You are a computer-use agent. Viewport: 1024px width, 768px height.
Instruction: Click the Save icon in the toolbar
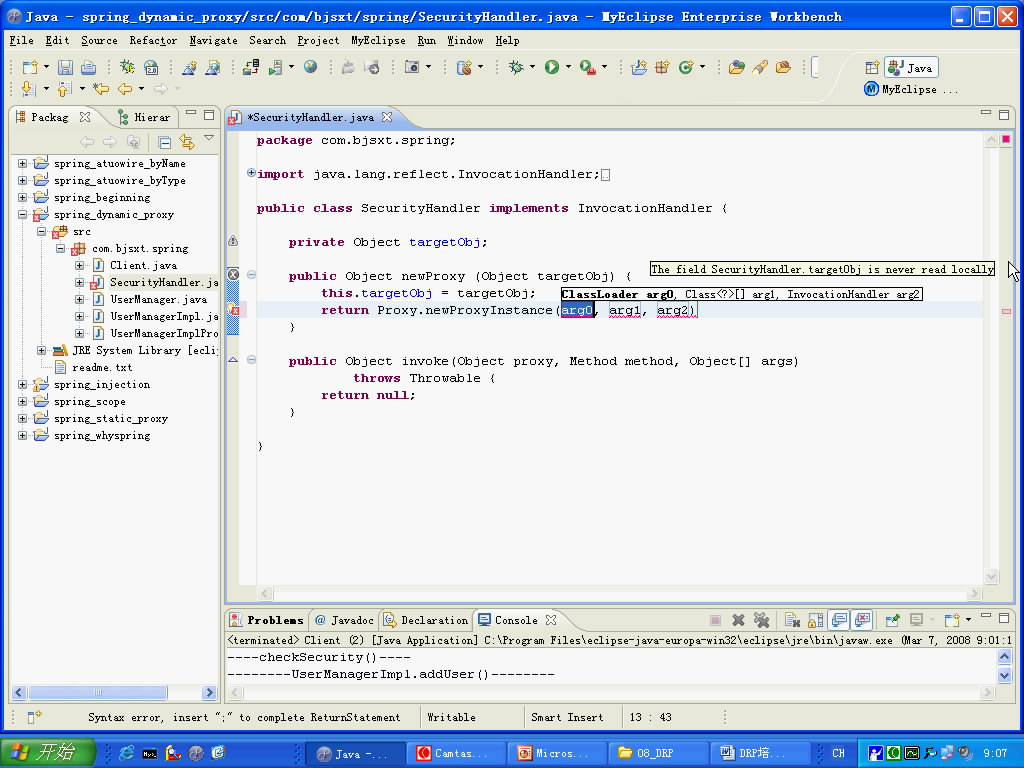[x=65, y=67]
